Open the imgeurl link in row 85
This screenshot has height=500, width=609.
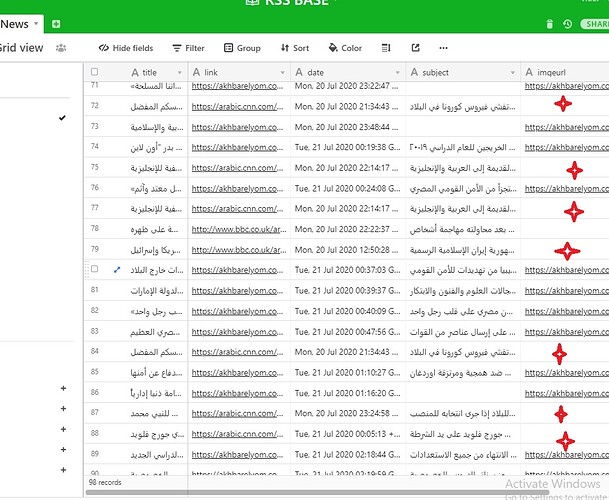567,373
